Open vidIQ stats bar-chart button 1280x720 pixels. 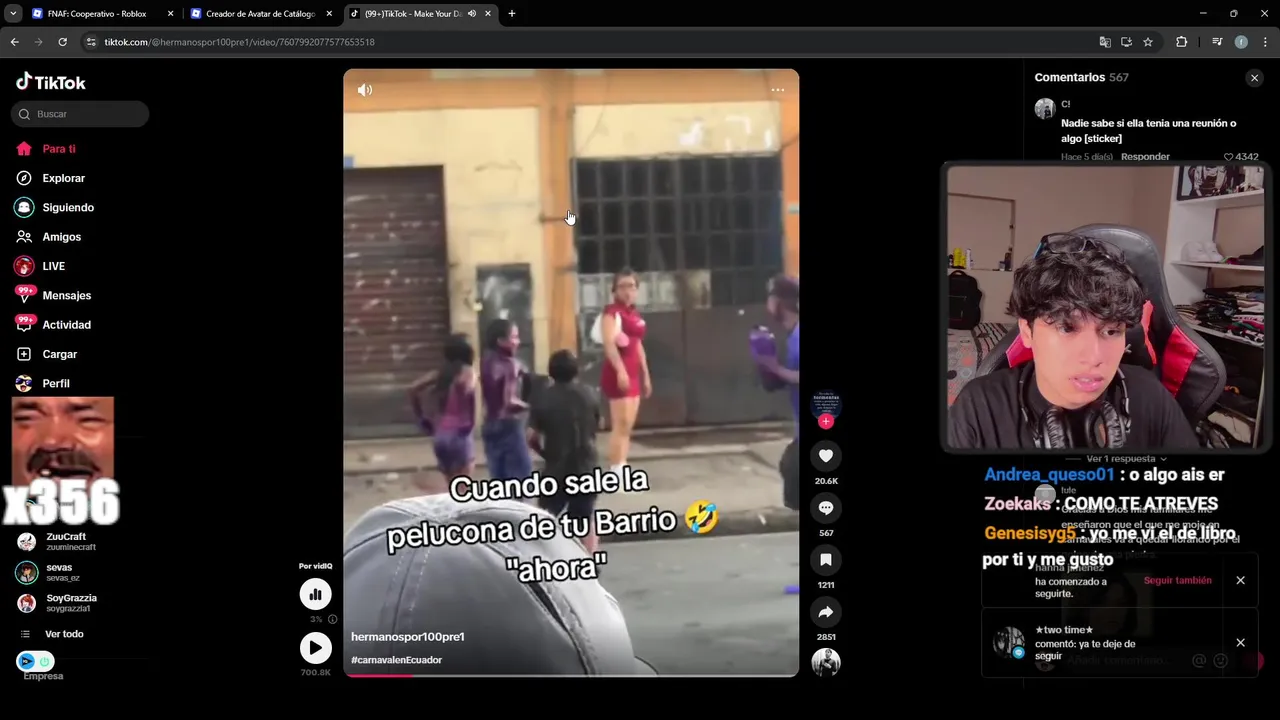[x=315, y=595]
